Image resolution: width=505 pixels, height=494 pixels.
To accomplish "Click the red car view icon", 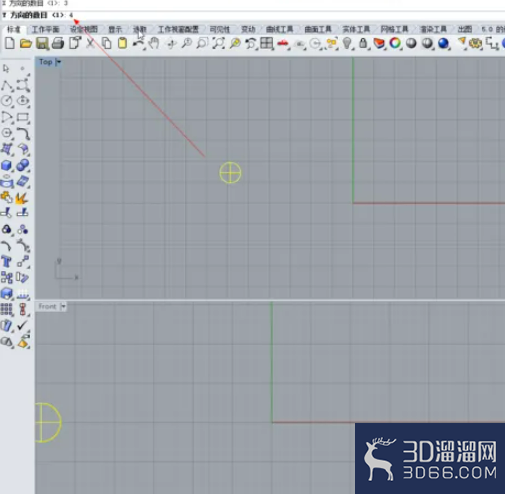I will coord(283,44).
